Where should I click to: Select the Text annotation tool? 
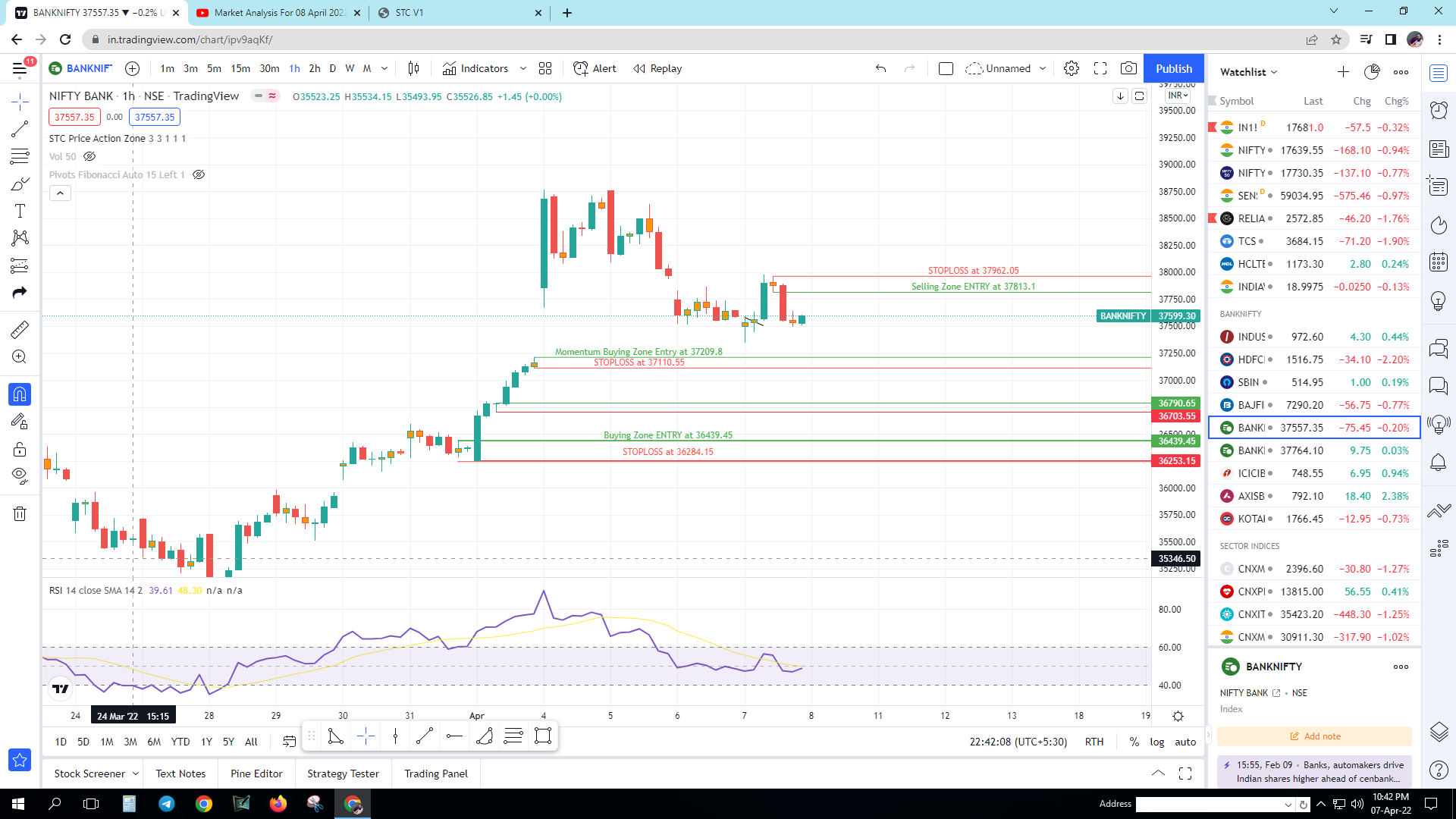pyautogui.click(x=20, y=212)
